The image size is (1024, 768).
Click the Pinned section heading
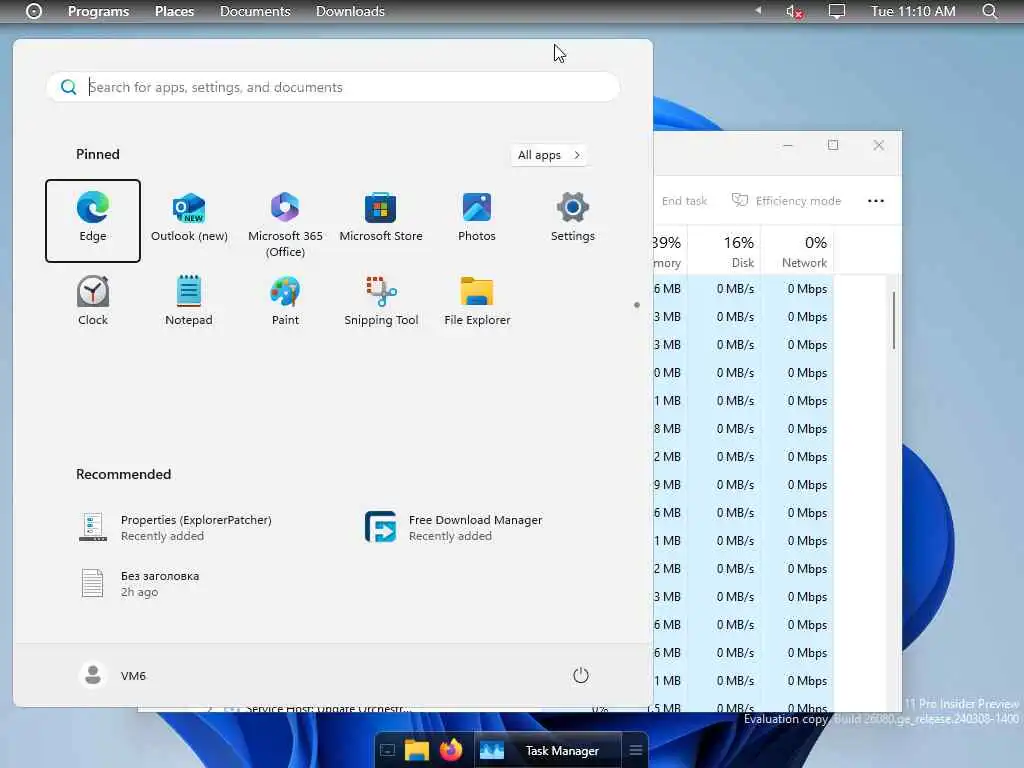click(x=97, y=154)
